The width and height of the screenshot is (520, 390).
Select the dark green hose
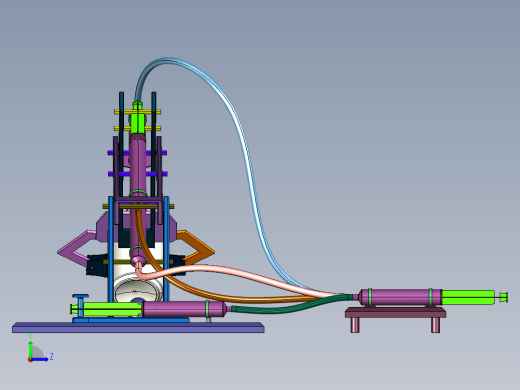293,306
